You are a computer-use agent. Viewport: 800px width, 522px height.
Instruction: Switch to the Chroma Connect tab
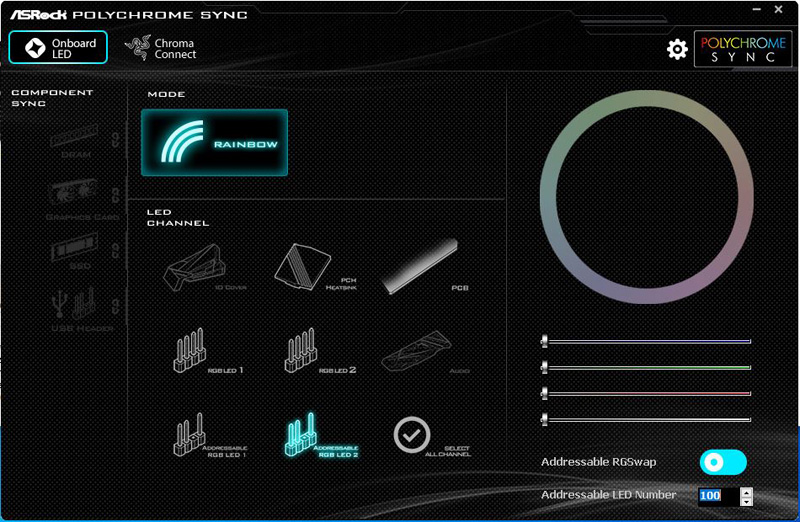161,48
